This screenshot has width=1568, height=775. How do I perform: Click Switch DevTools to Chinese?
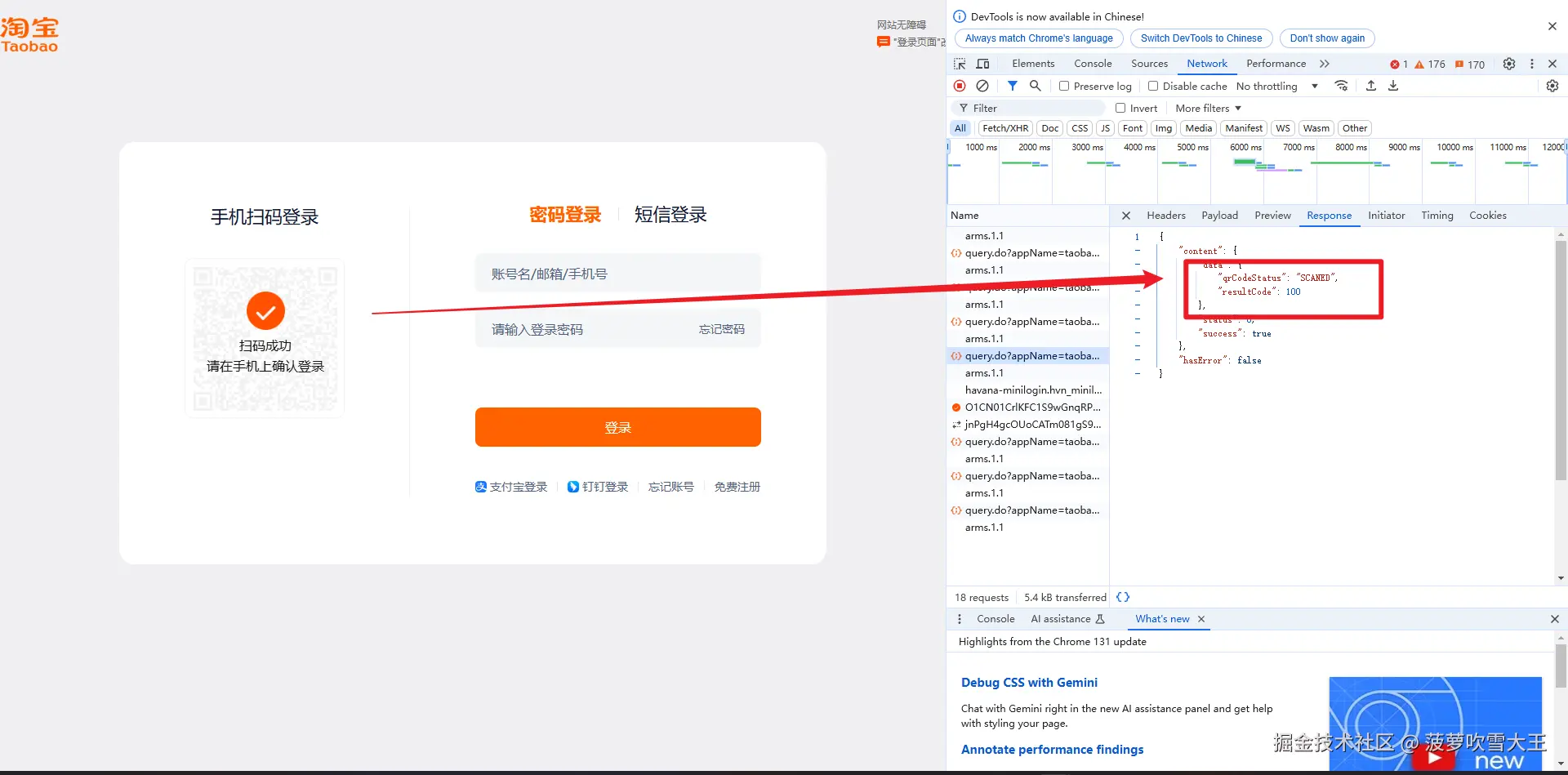click(1201, 38)
